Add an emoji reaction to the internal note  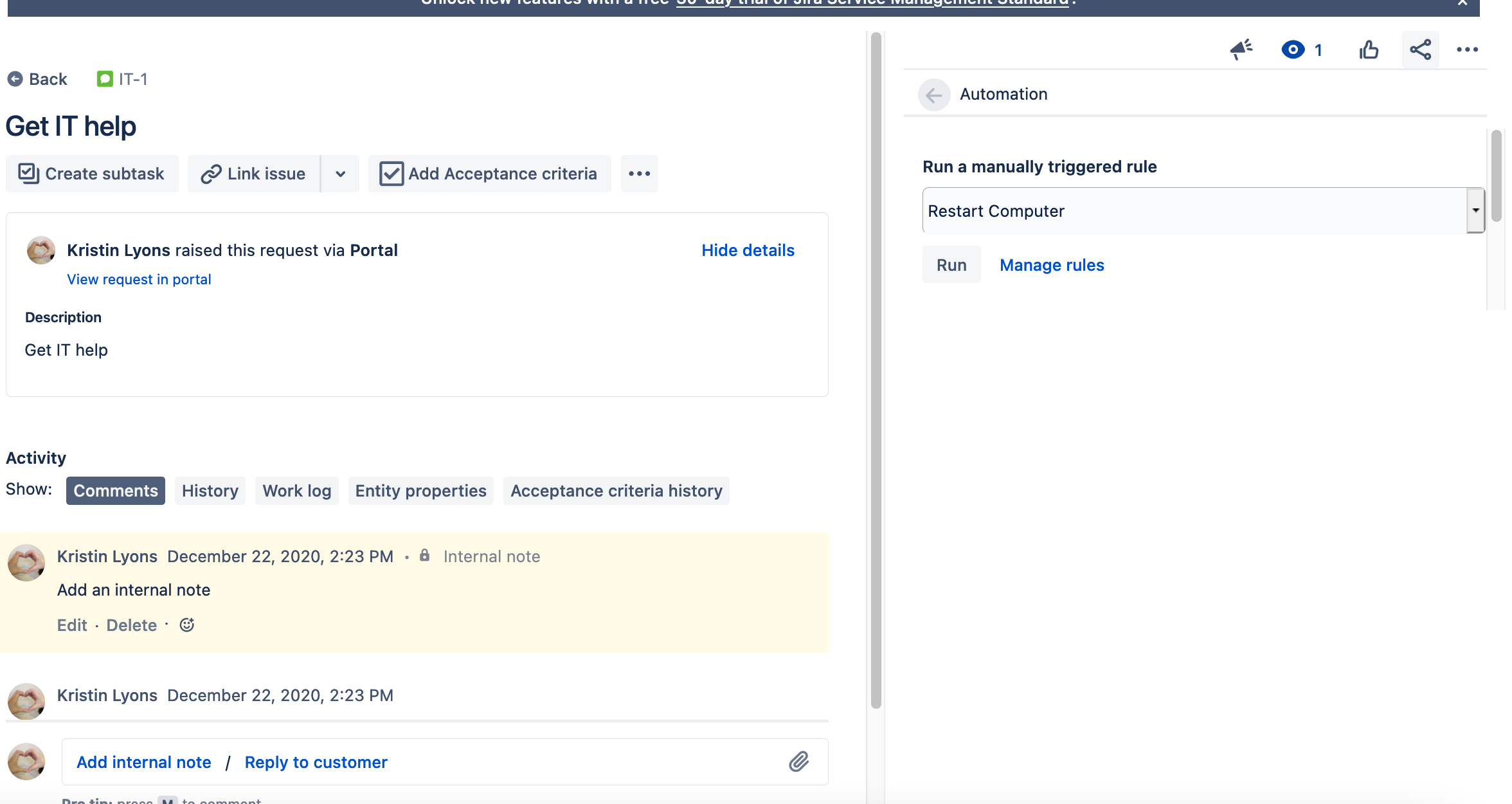click(x=186, y=624)
